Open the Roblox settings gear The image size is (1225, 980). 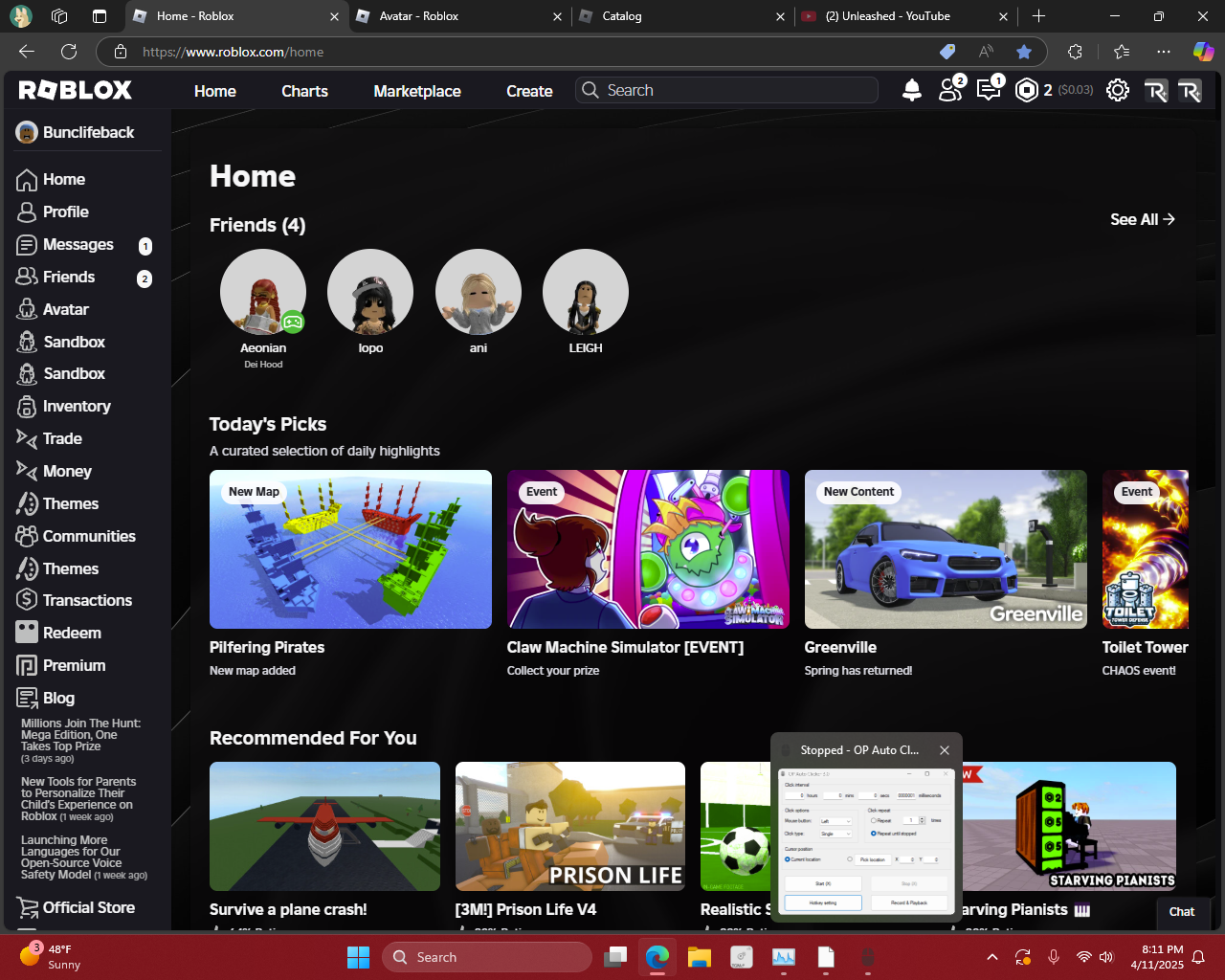tap(1118, 90)
